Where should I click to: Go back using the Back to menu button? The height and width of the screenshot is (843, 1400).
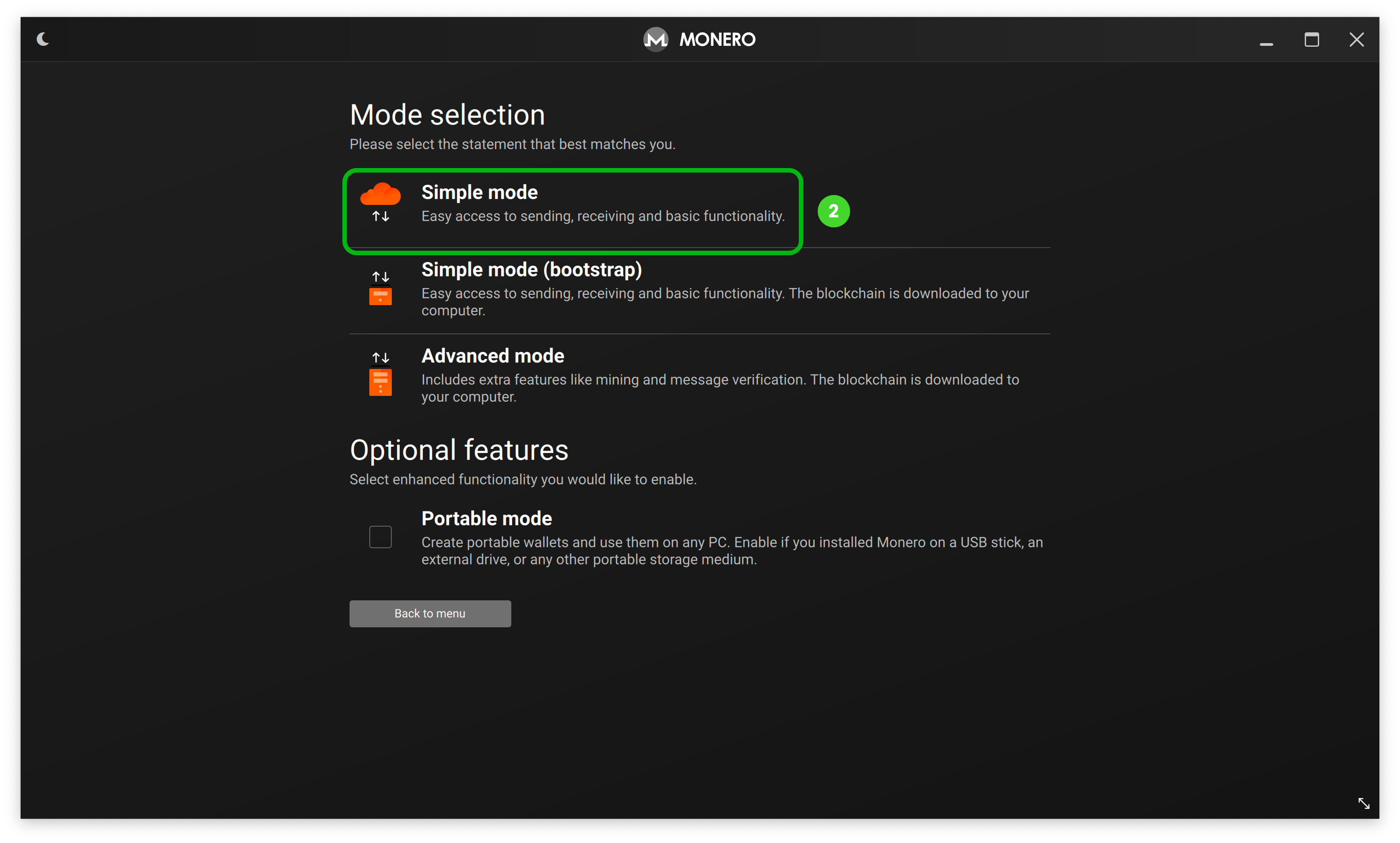(430, 613)
